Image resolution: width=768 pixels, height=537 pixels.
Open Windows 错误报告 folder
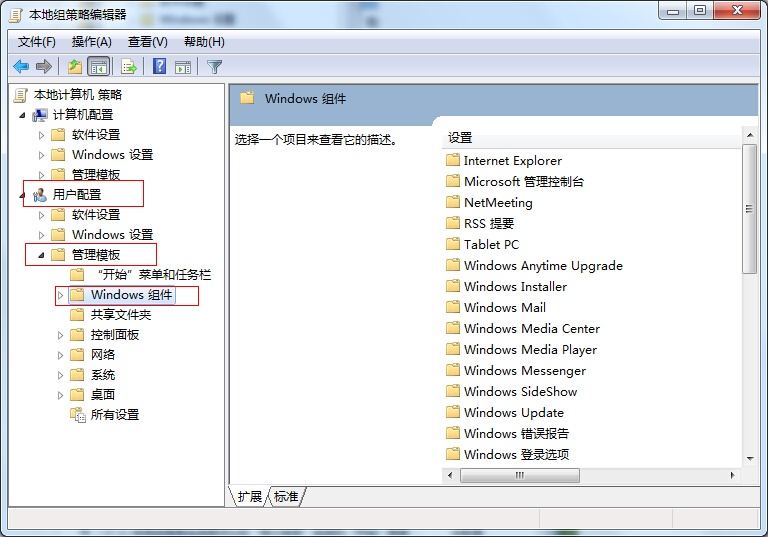516,433
